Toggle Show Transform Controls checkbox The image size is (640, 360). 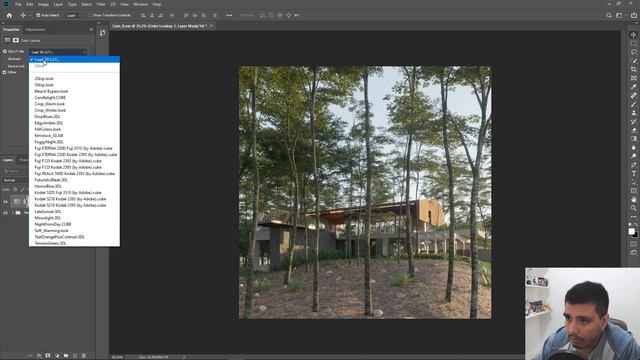tap(90, 15)
